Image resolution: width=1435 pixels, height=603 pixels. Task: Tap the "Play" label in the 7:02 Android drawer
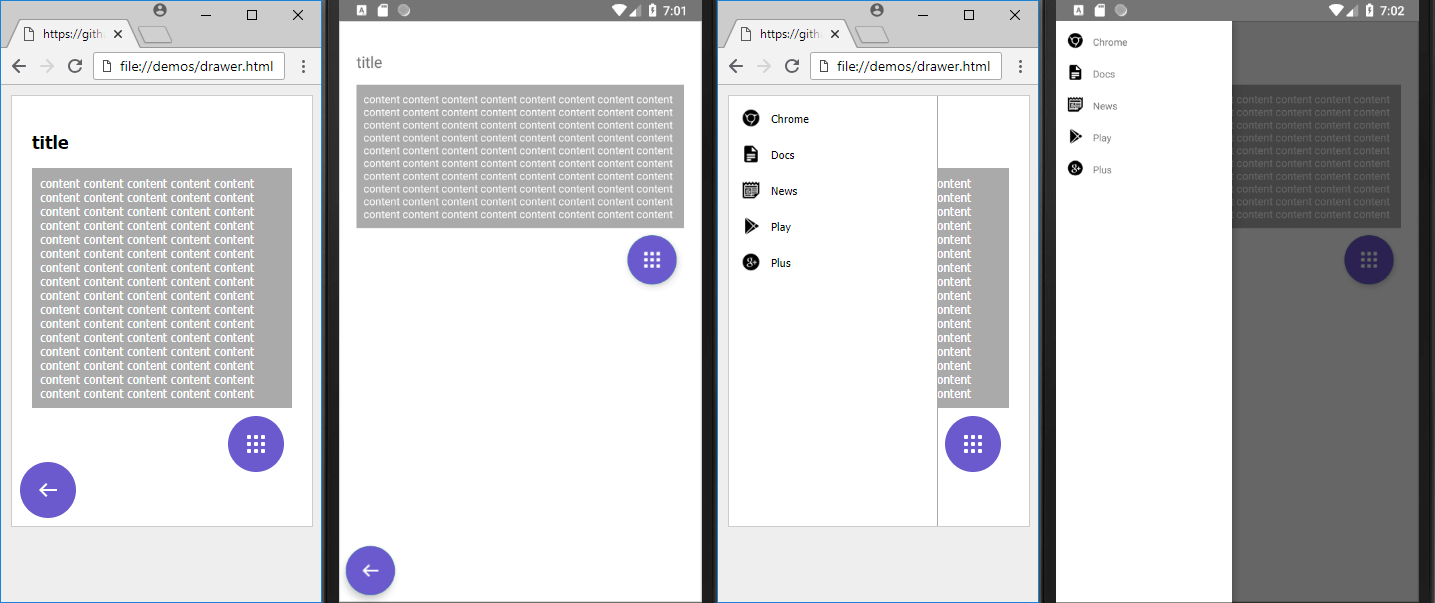(1102, 138)
